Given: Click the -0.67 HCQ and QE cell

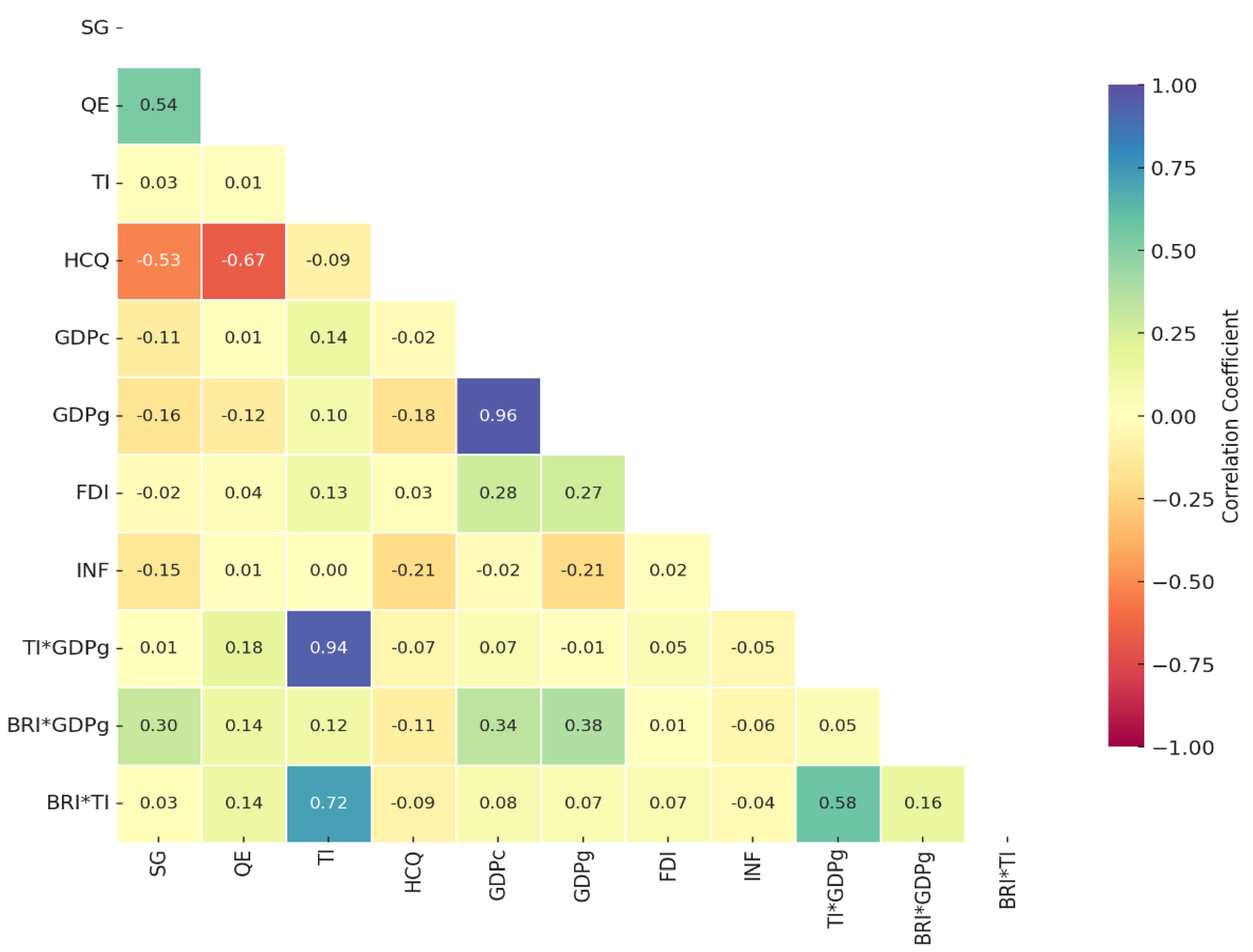Looking at the screenshot, I should 243,260.
